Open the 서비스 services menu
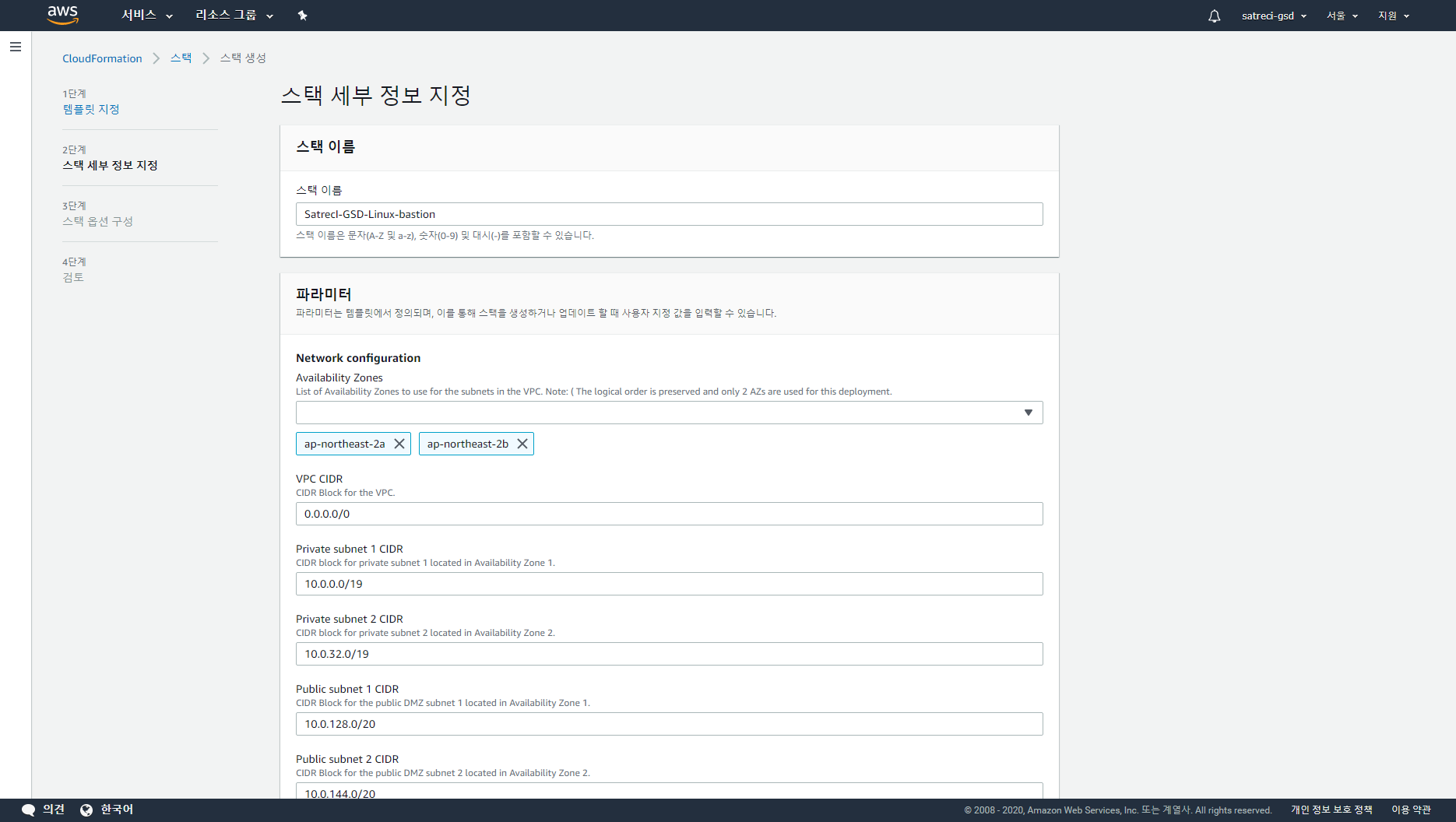Image resolution: width=1456 pixels, height=822 pixels. 146,16
